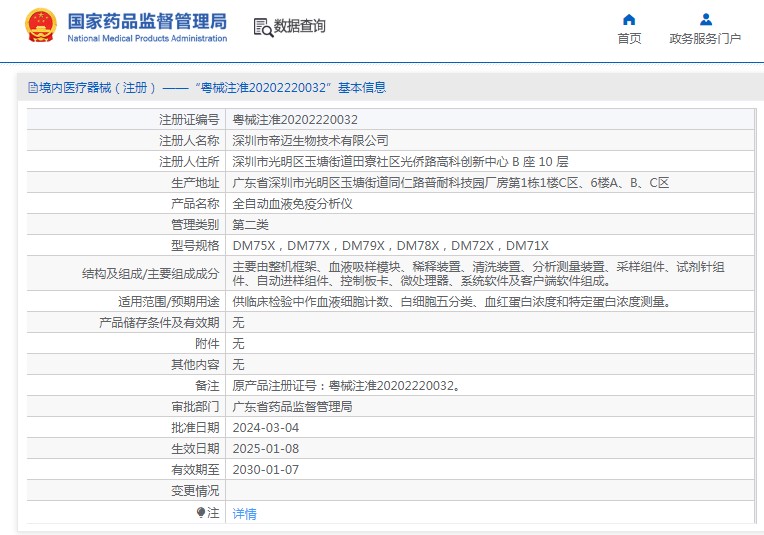The width and height of the screenshot is (764, 535).
Task: Click approving department 广东省药品监督管理局
Action: tap(292, 407)
